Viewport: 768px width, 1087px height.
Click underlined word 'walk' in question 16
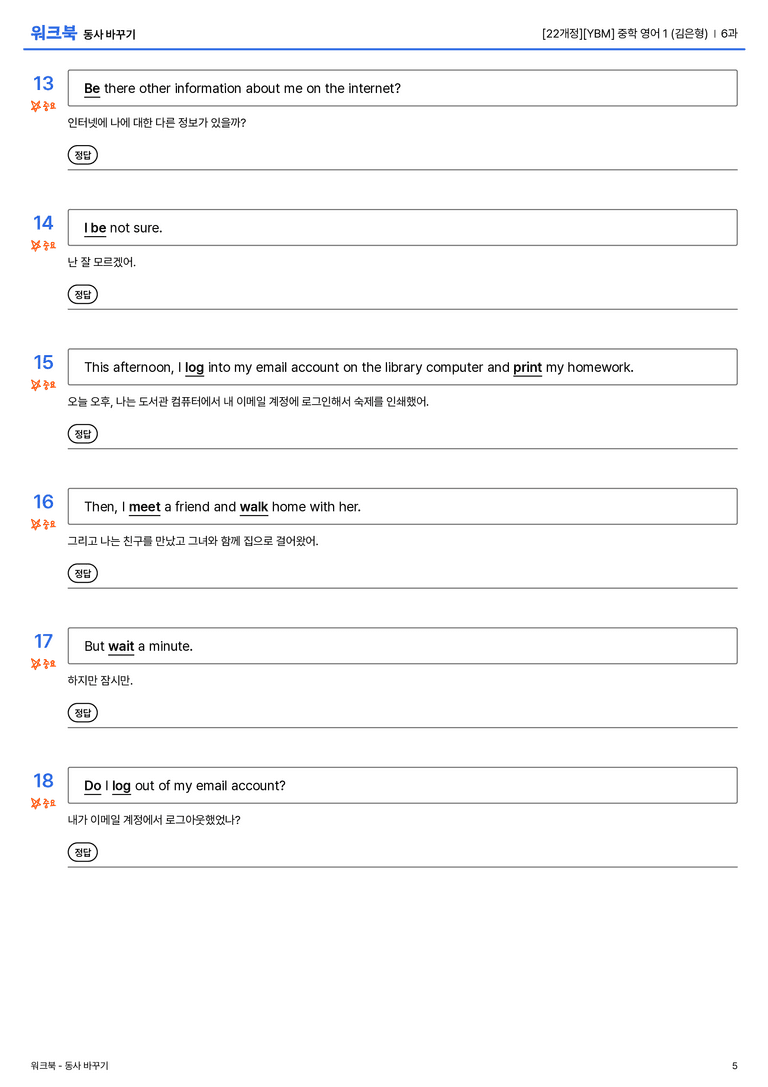254,507
